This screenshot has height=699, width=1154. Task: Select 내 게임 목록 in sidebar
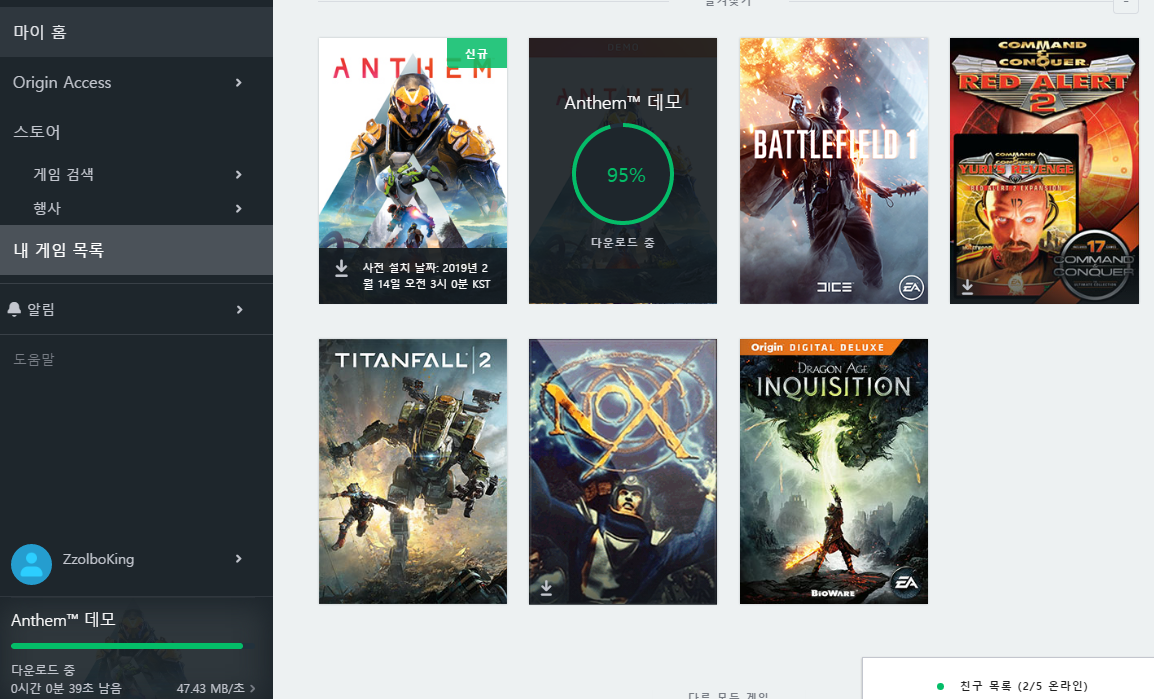[x=58, y=250]
